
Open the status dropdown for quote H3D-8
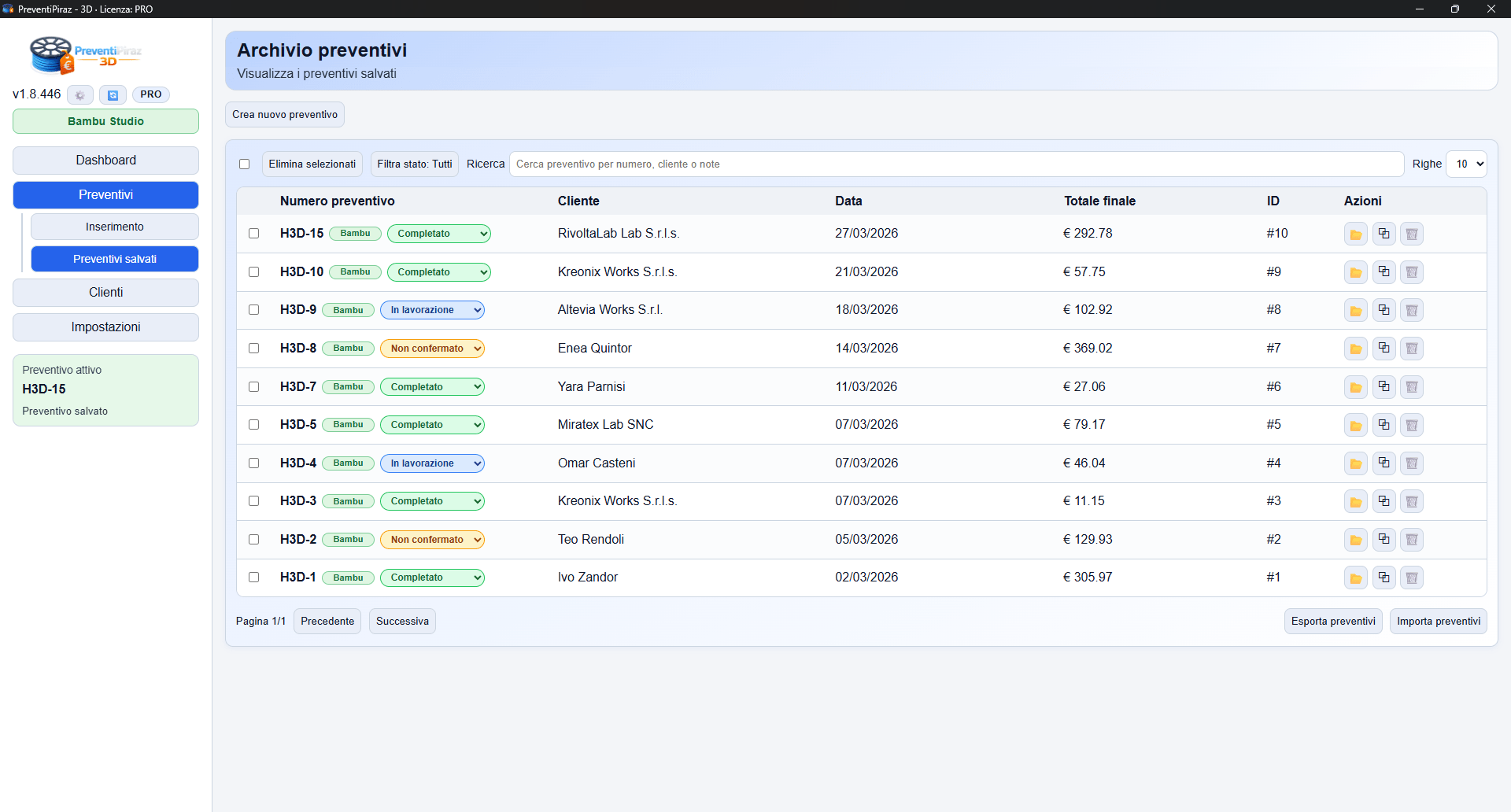pos(432,349)
